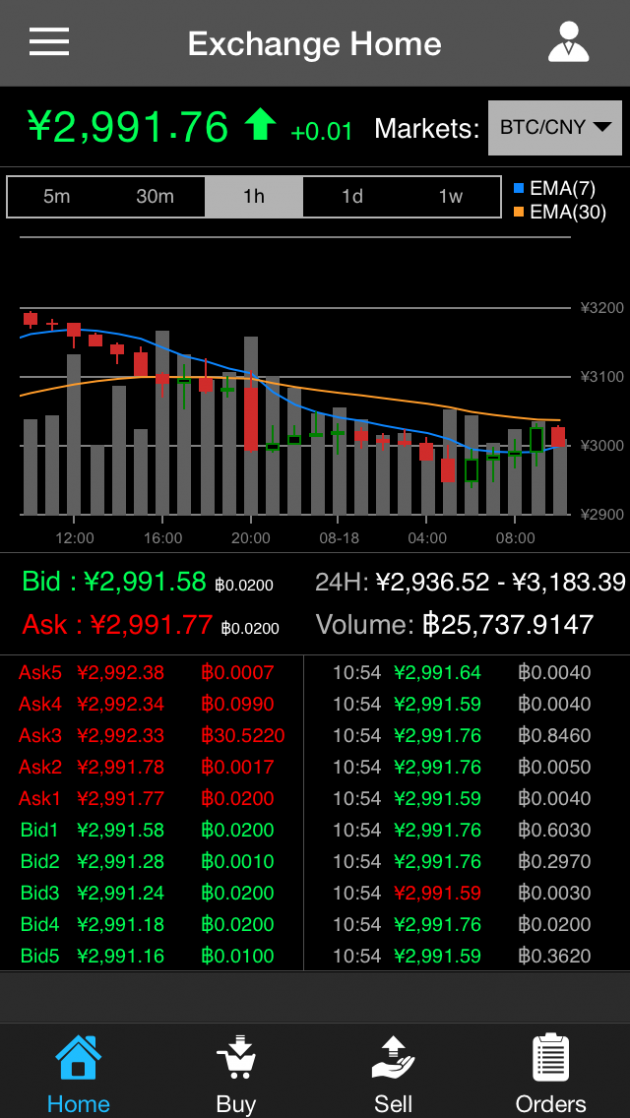Select the Bid1 order row at ¥2,991.58
The image size is (630, 1118).
152,830
